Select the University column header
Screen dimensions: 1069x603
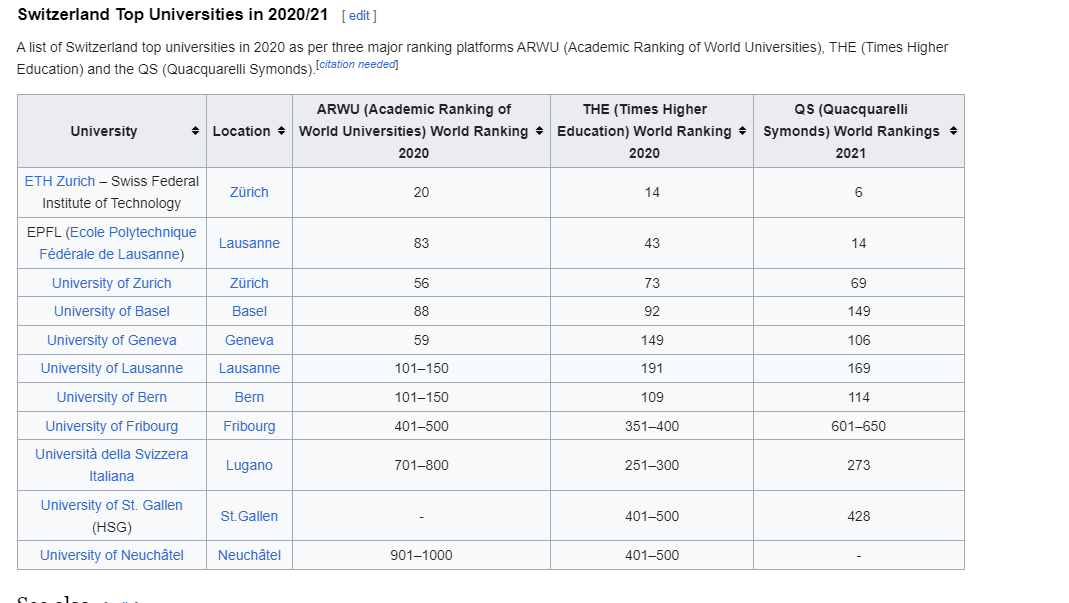click(112, 131)
